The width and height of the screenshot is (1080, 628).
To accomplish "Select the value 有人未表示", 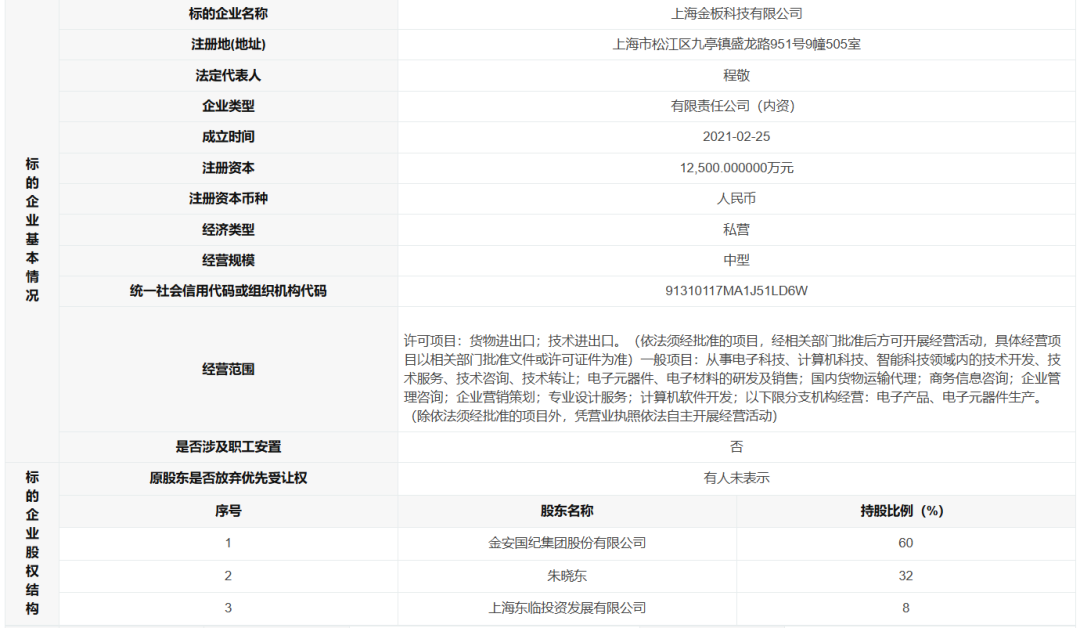I will [x=736, y=478].
